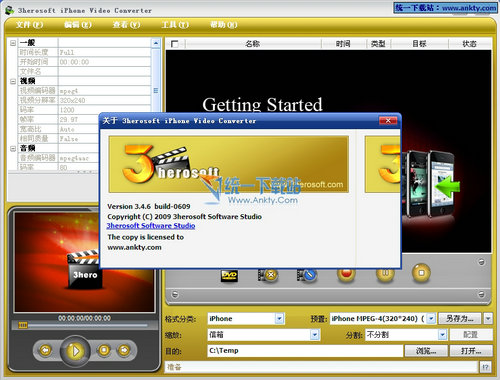Click the 时间长度 value 'Full'
Screen dimensions: 500x380
pos(67,52)
